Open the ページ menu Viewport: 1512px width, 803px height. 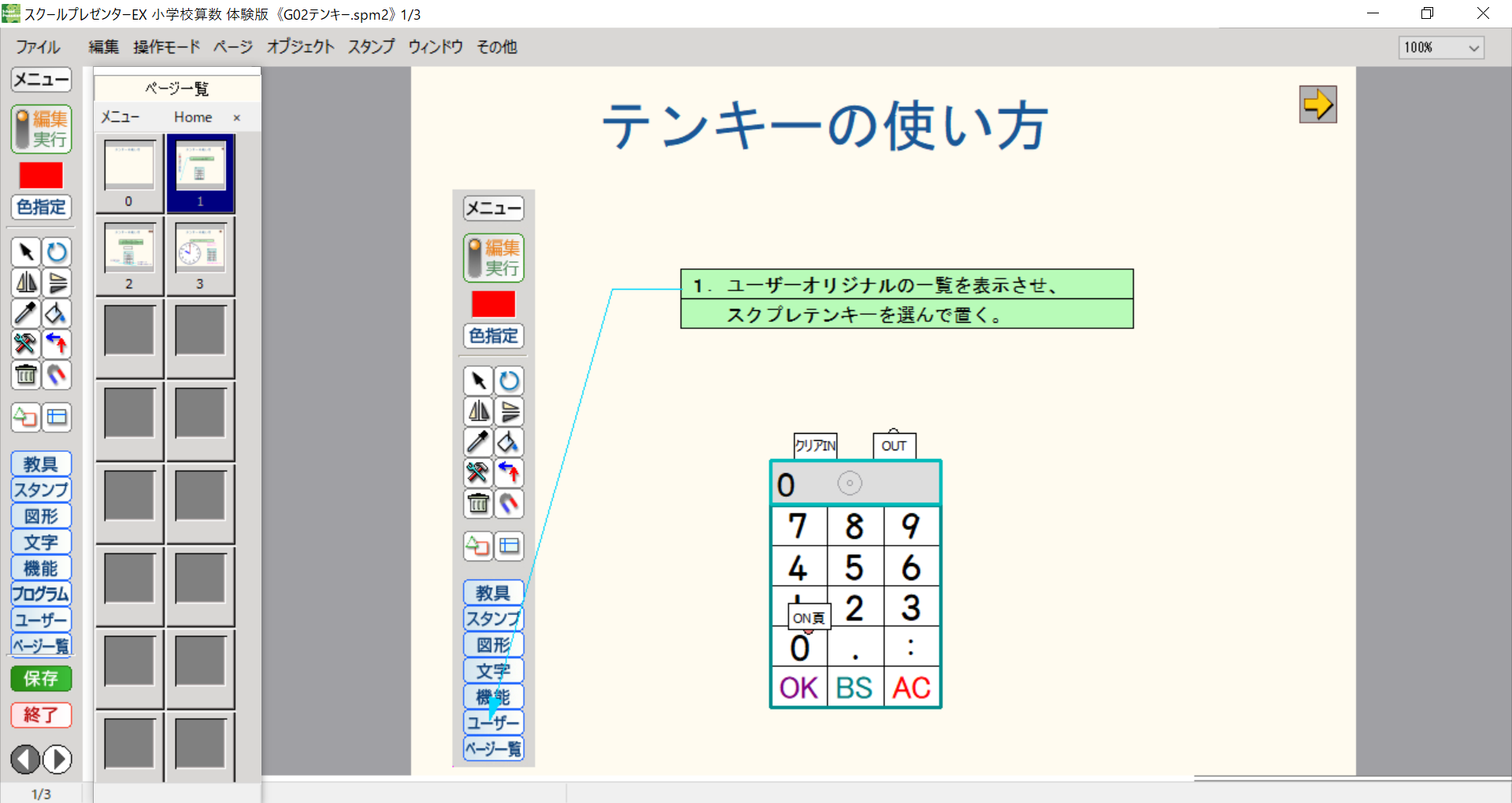(233, 47)
